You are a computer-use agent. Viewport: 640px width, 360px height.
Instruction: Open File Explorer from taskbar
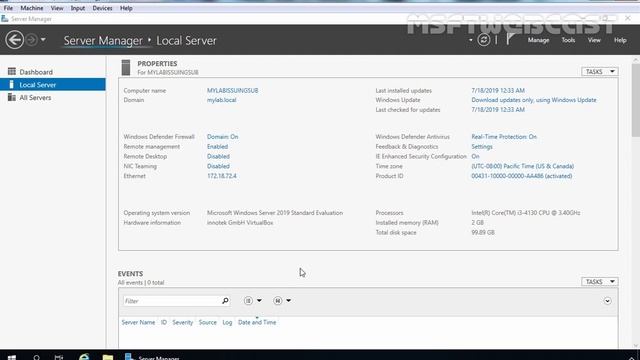click(x=108, y=357)
